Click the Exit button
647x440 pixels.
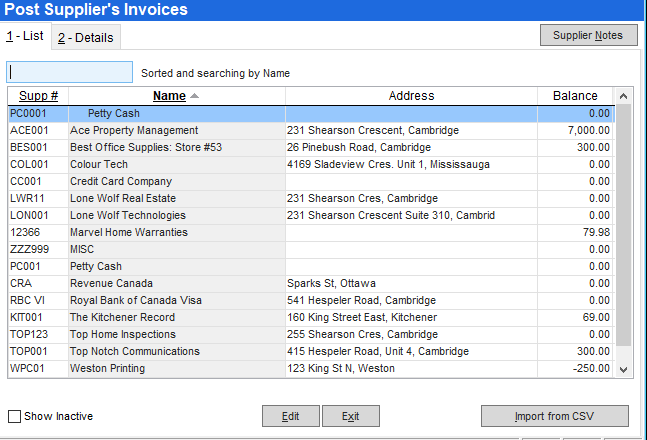point(350,416)
